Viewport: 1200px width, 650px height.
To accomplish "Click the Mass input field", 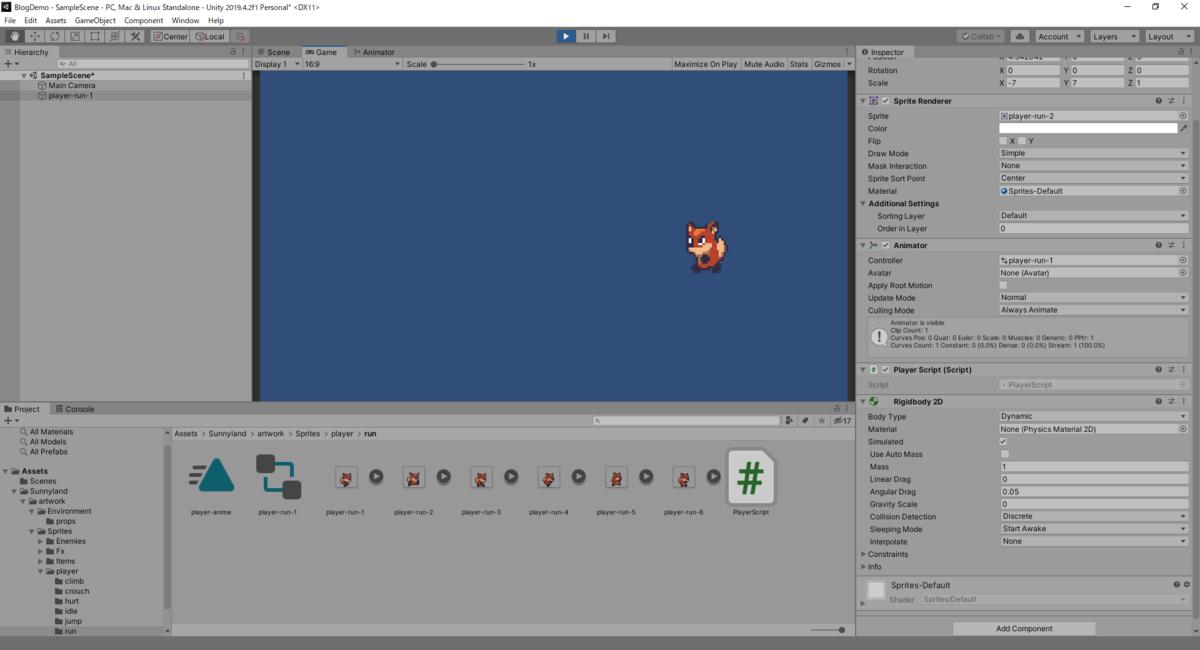I will click(1094, 467).
